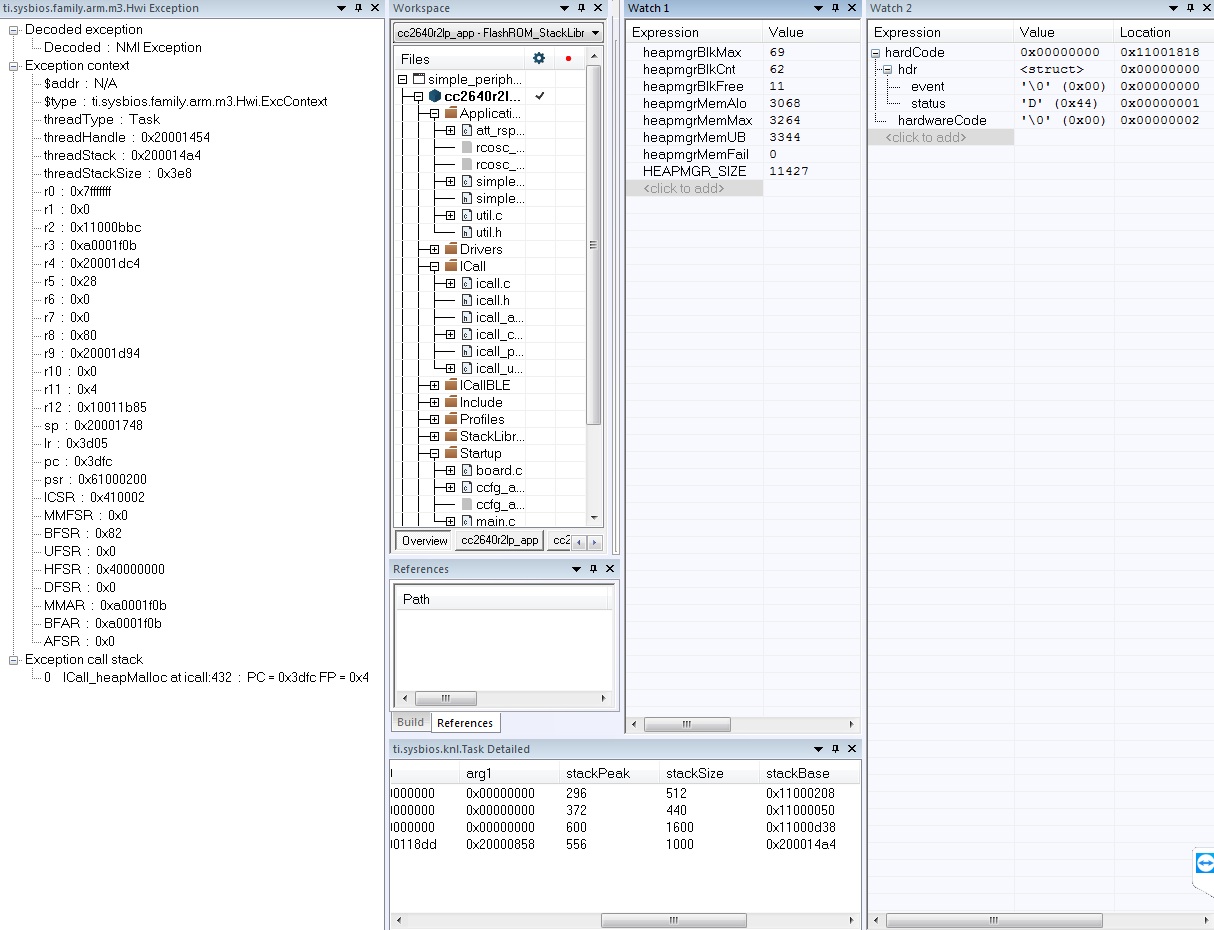The height and width of the screenshot is (930, 1214).
Task: Click 'click to add' field in Watch 1
Action: (695, 188)
